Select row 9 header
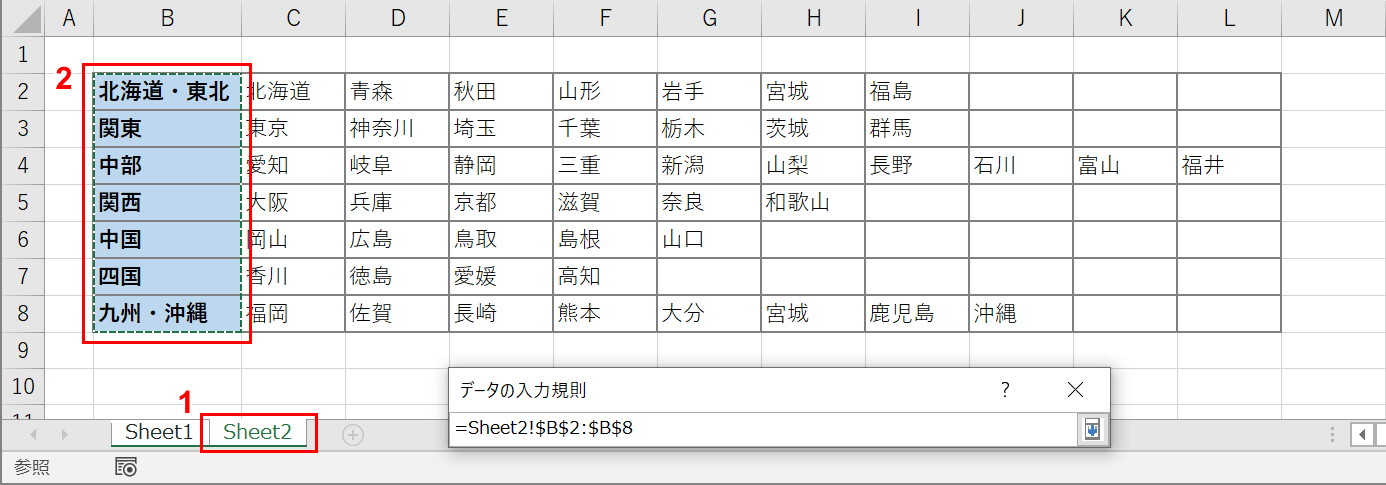 pos(22,350)
